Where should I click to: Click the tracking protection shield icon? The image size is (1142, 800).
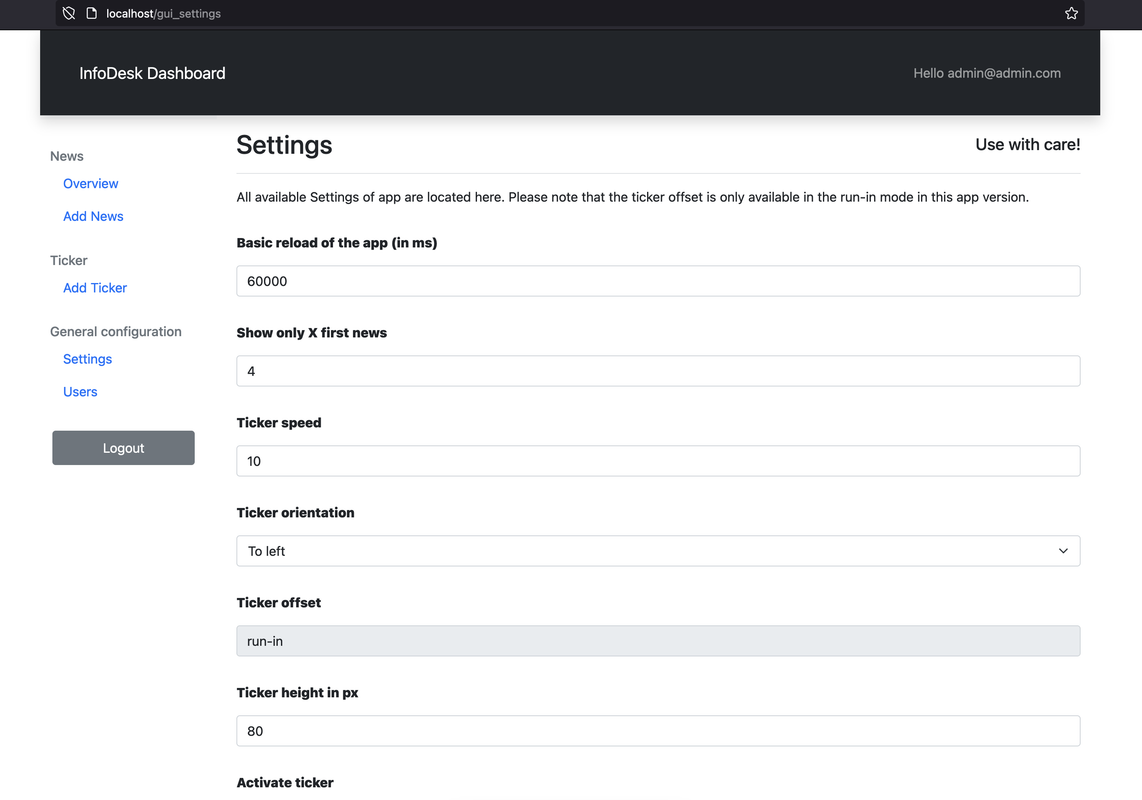[69, 14]
